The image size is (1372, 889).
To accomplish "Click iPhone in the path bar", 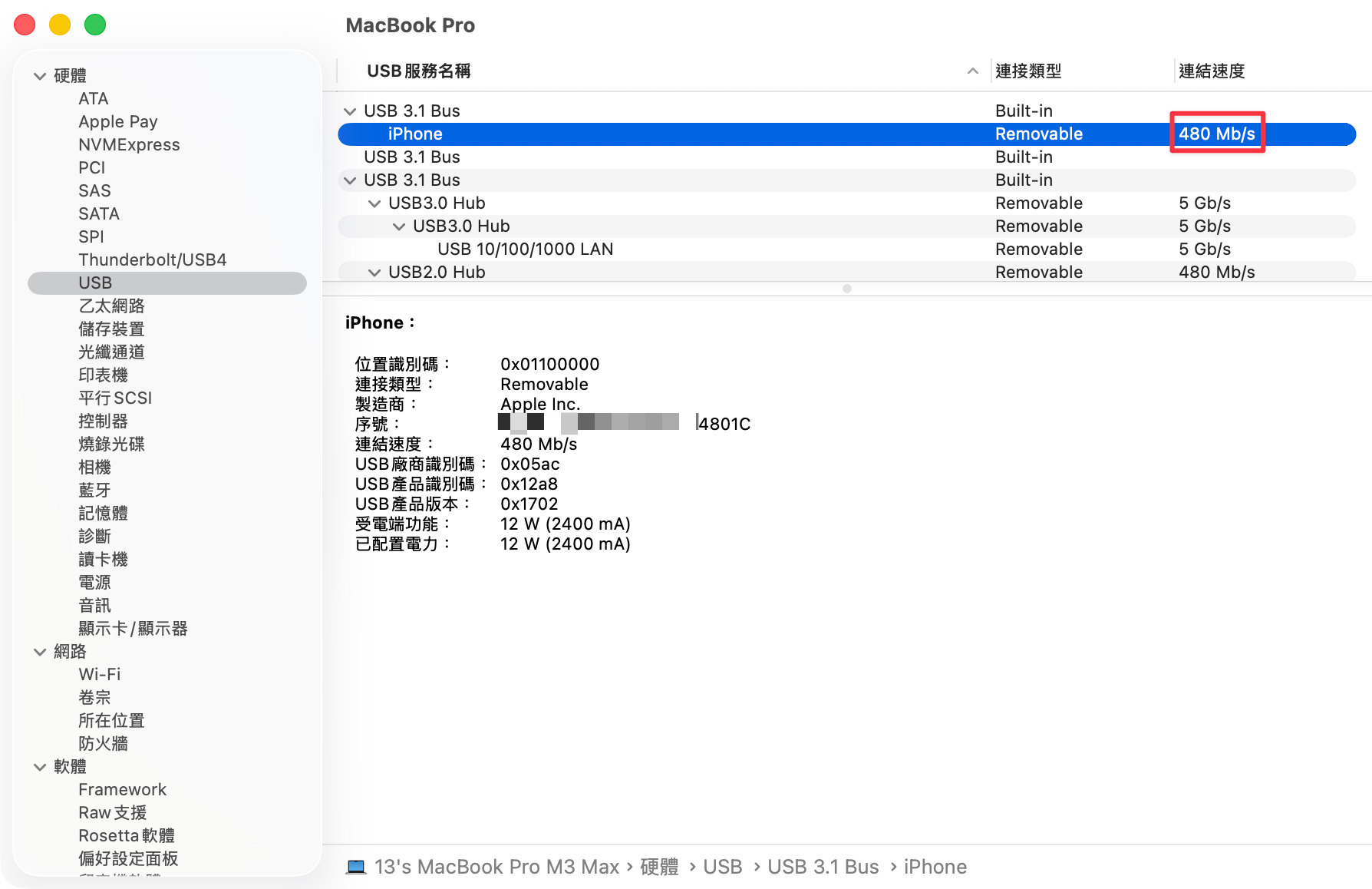I will click(x=935, y=867).
